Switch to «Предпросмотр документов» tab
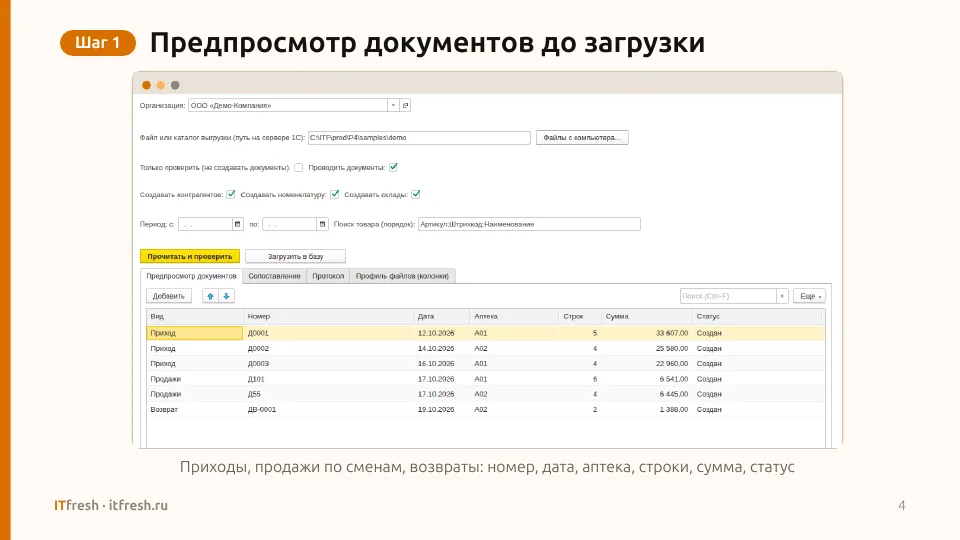This screenshot has height=540, width=960. click(191, 276)
